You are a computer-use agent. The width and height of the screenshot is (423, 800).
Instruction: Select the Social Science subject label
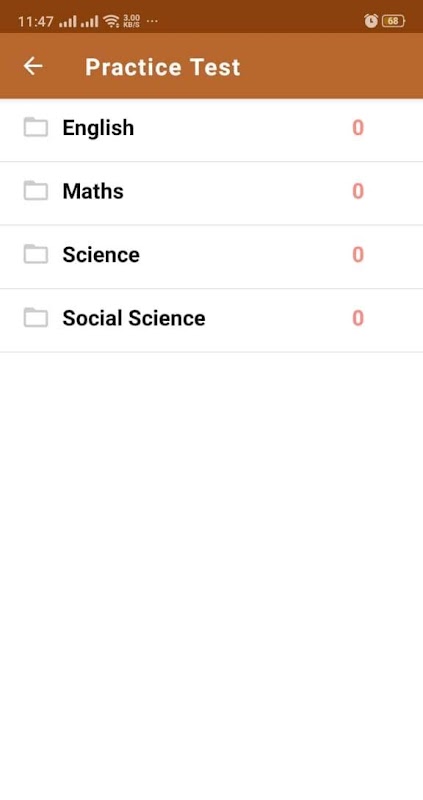(x=134, y=318)
